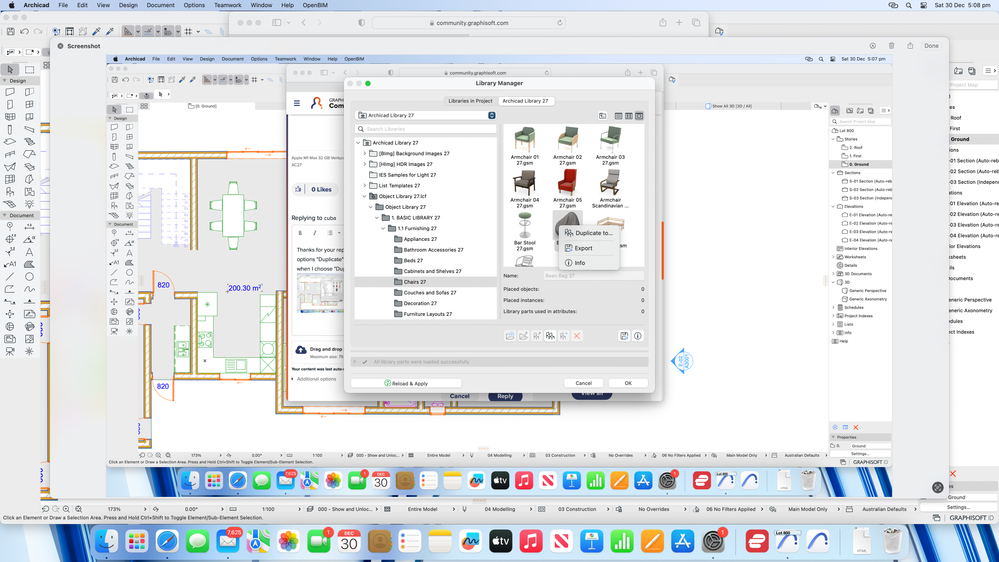999x562 pixels.
Task: Collapse the 1. BASIC LIBRARY 27 folder
Action: [x=377, y=218]
